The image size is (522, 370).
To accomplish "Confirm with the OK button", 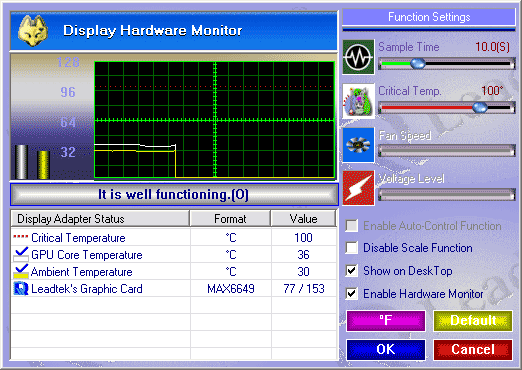I will coord(386,350).
